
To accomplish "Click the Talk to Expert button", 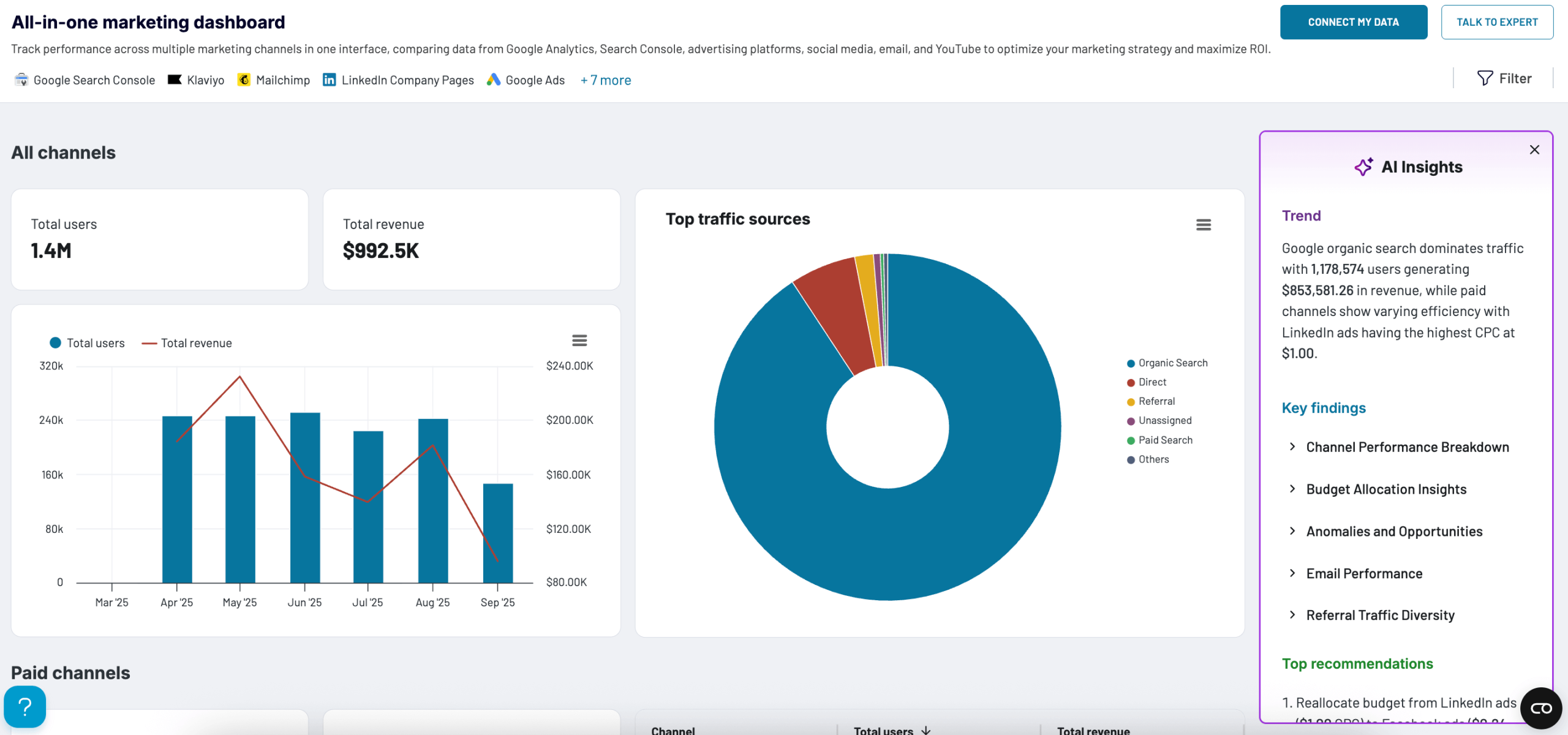I will (x=1496, y=22).
